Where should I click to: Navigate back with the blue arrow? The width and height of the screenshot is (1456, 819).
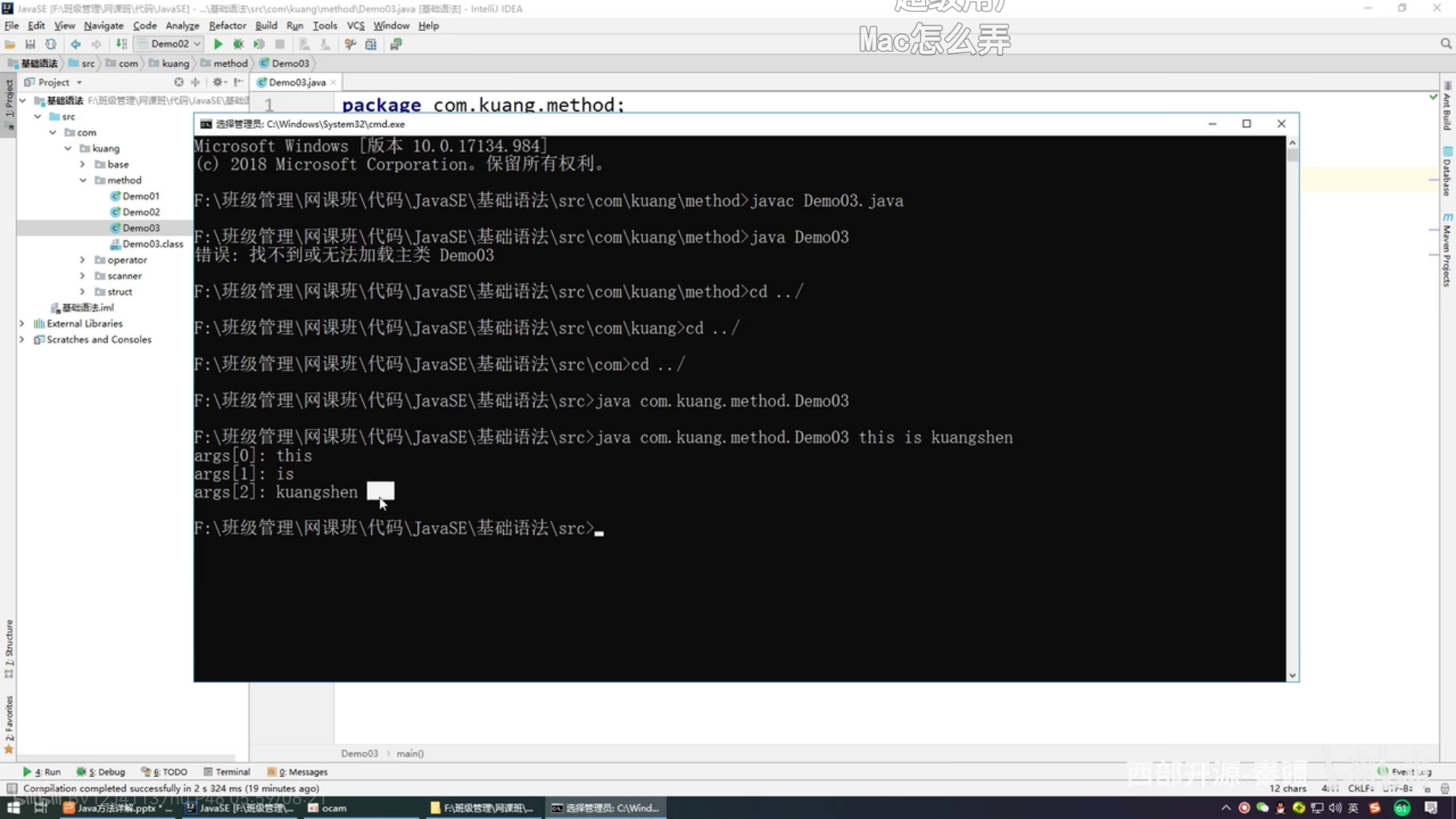[x=76, y=44]
